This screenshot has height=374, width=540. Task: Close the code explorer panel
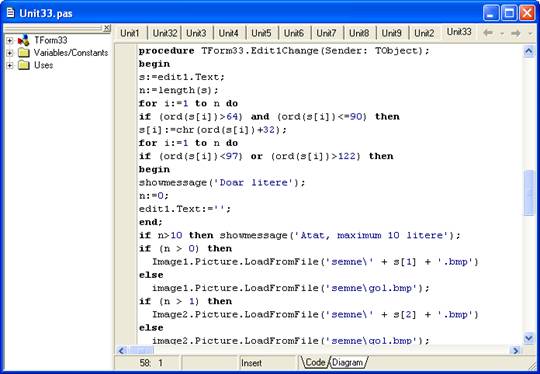(x=107, y=28)
